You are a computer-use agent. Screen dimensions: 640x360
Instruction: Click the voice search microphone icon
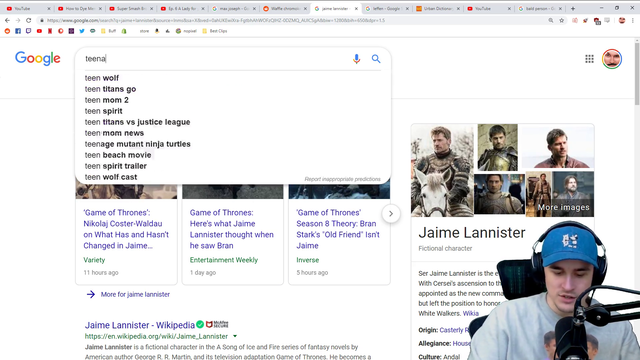(x=356, y=59)
